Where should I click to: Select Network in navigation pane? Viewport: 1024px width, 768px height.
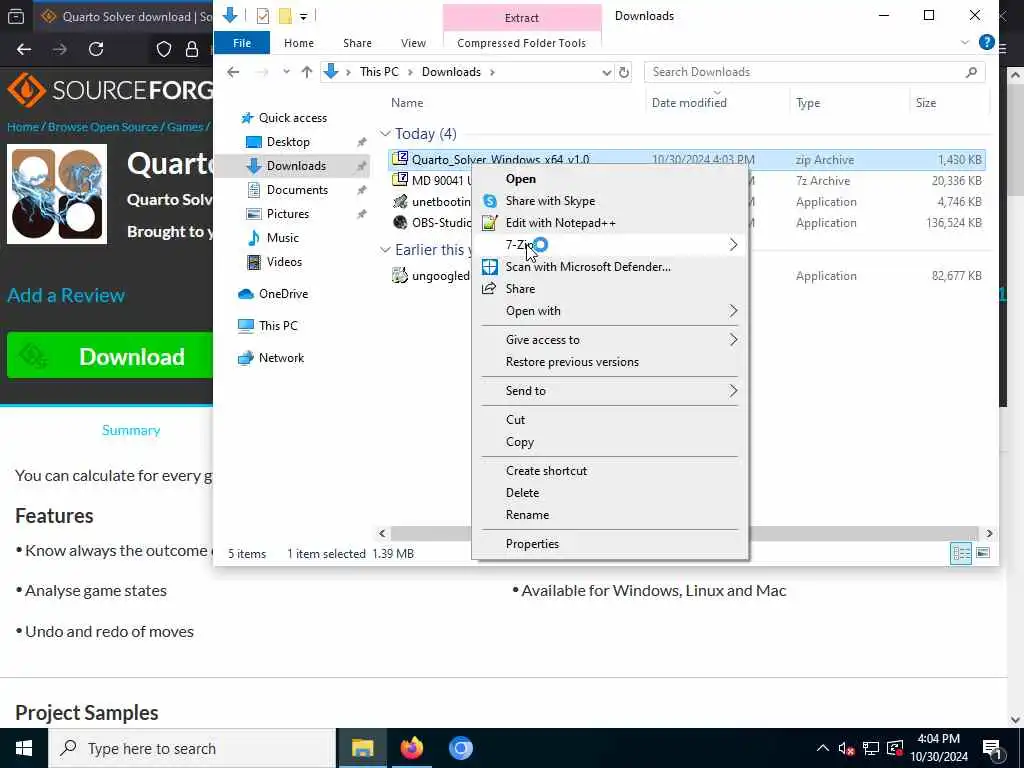281,358
